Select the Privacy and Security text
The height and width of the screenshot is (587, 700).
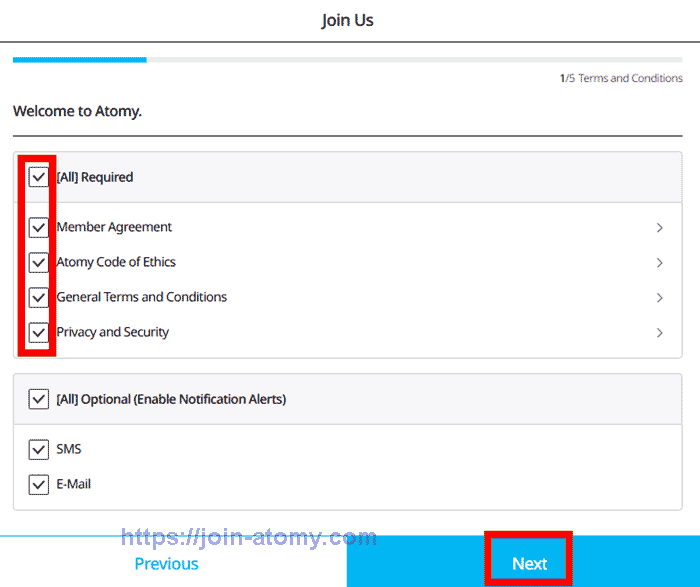pyautogui.click(x=112, y=332)
